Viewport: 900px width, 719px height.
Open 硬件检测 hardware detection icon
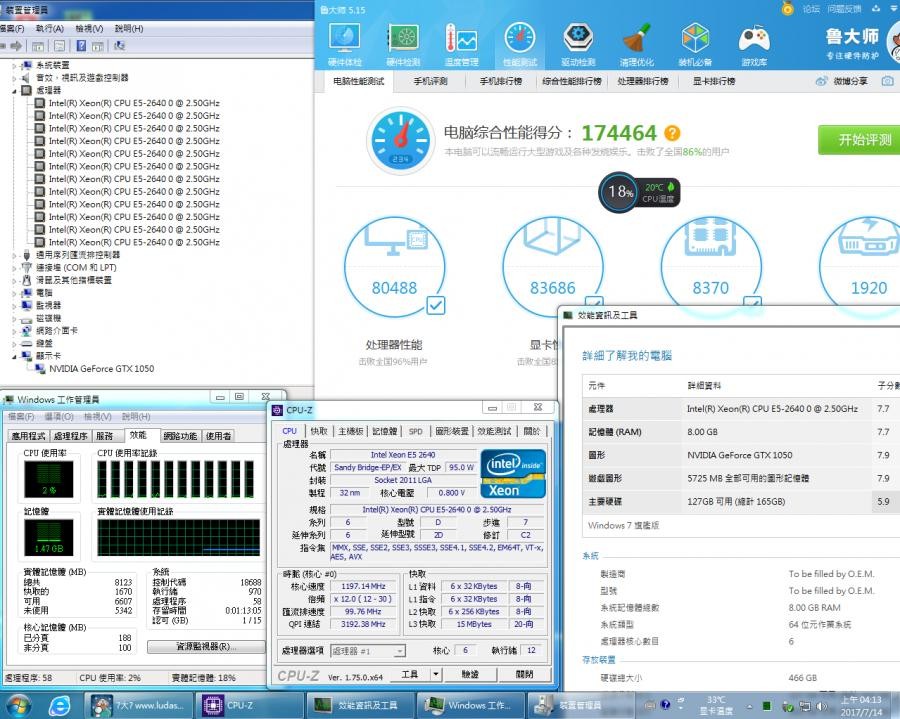(403, 45)
